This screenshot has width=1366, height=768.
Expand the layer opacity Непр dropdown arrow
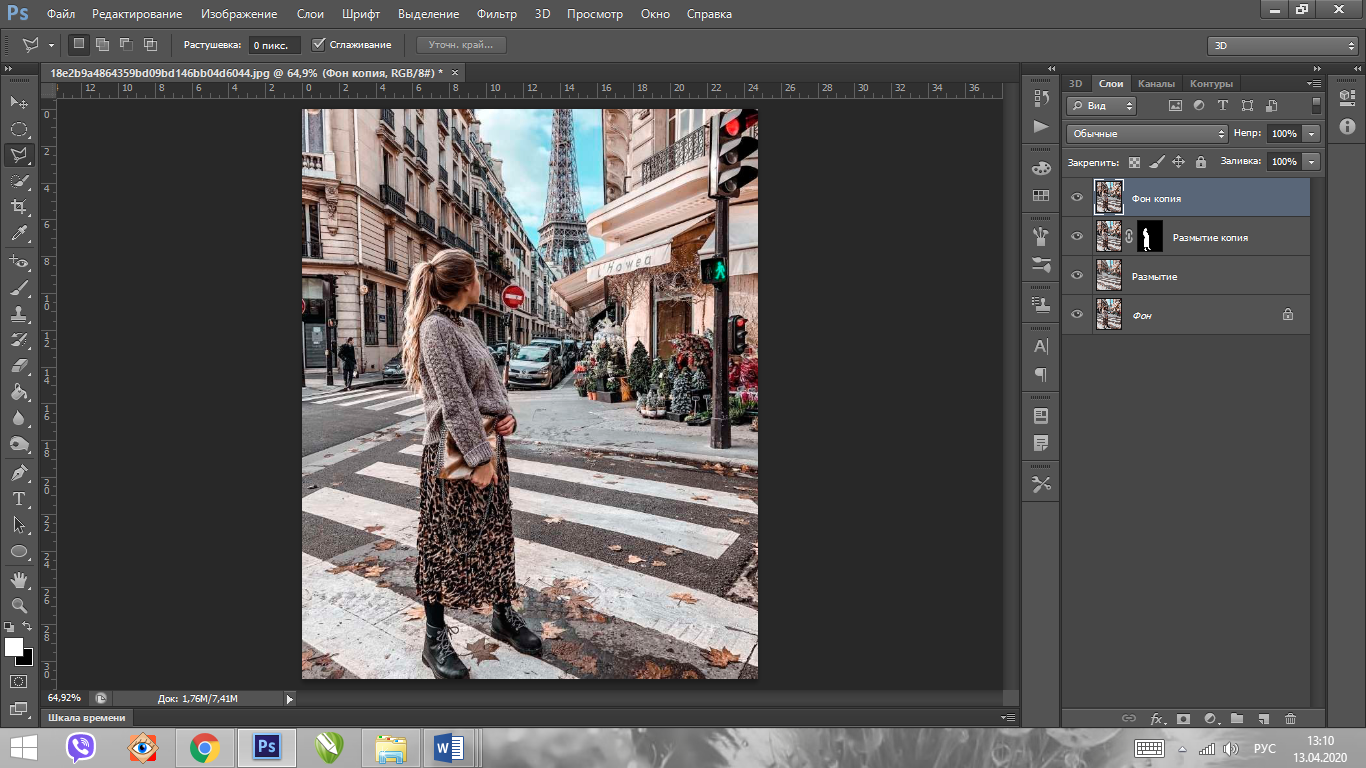[x=1311, y=133]
